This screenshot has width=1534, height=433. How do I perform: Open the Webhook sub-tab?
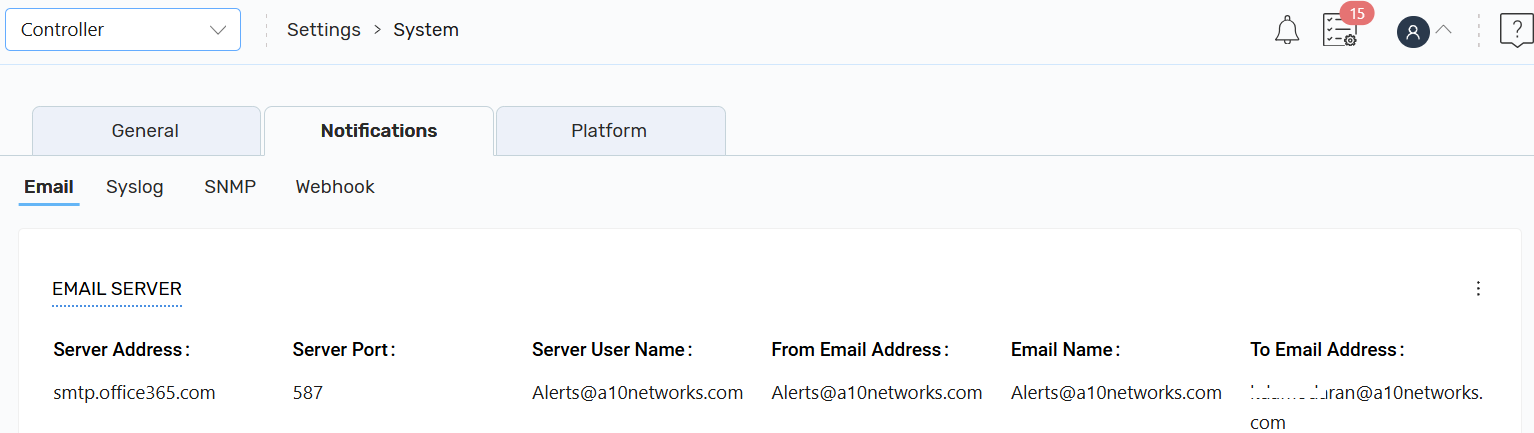click(x=335, y=187)
